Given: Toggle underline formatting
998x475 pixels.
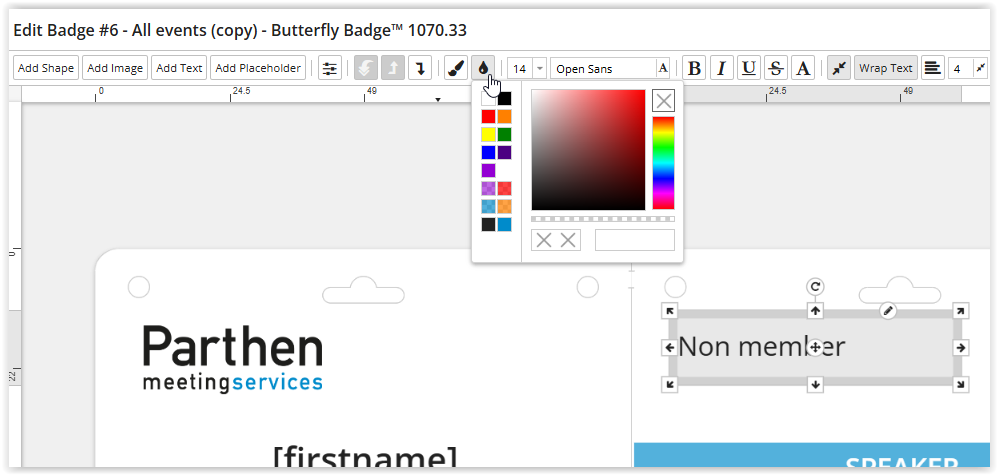Looking at the screenshot, I should coord(748,68).
